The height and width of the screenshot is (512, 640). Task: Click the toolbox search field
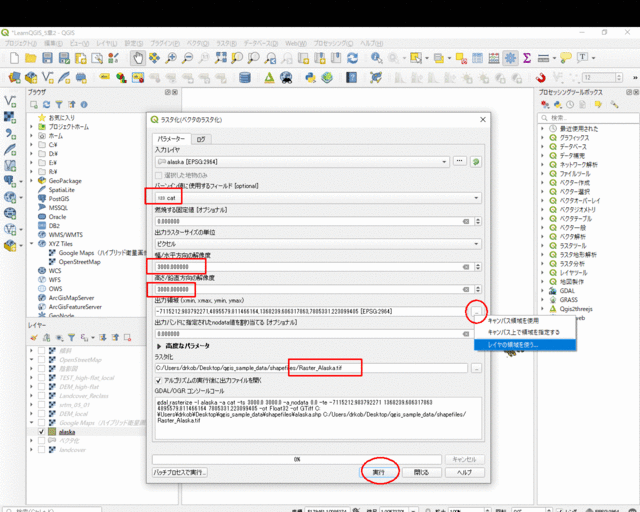[x=588, y=118]
